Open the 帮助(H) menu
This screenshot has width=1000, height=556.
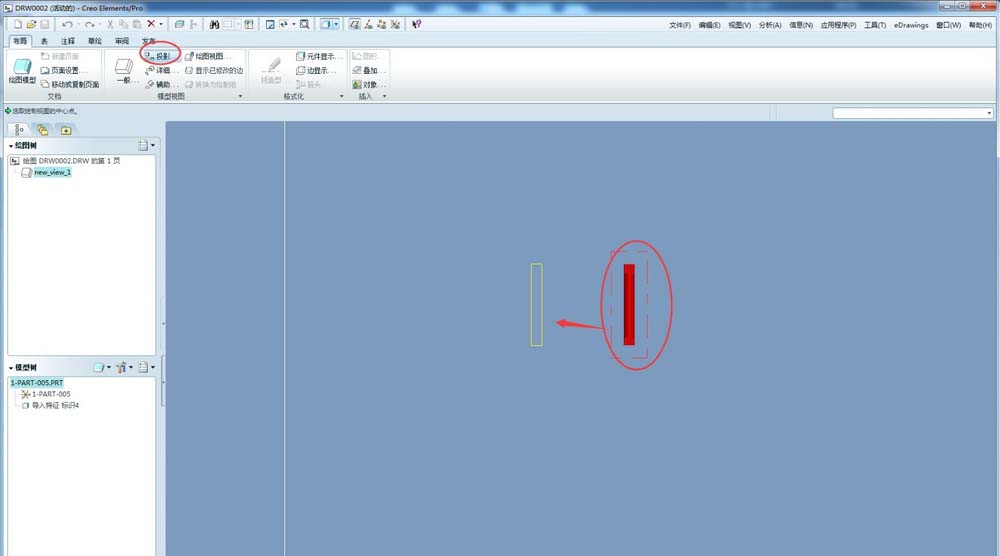980,25
